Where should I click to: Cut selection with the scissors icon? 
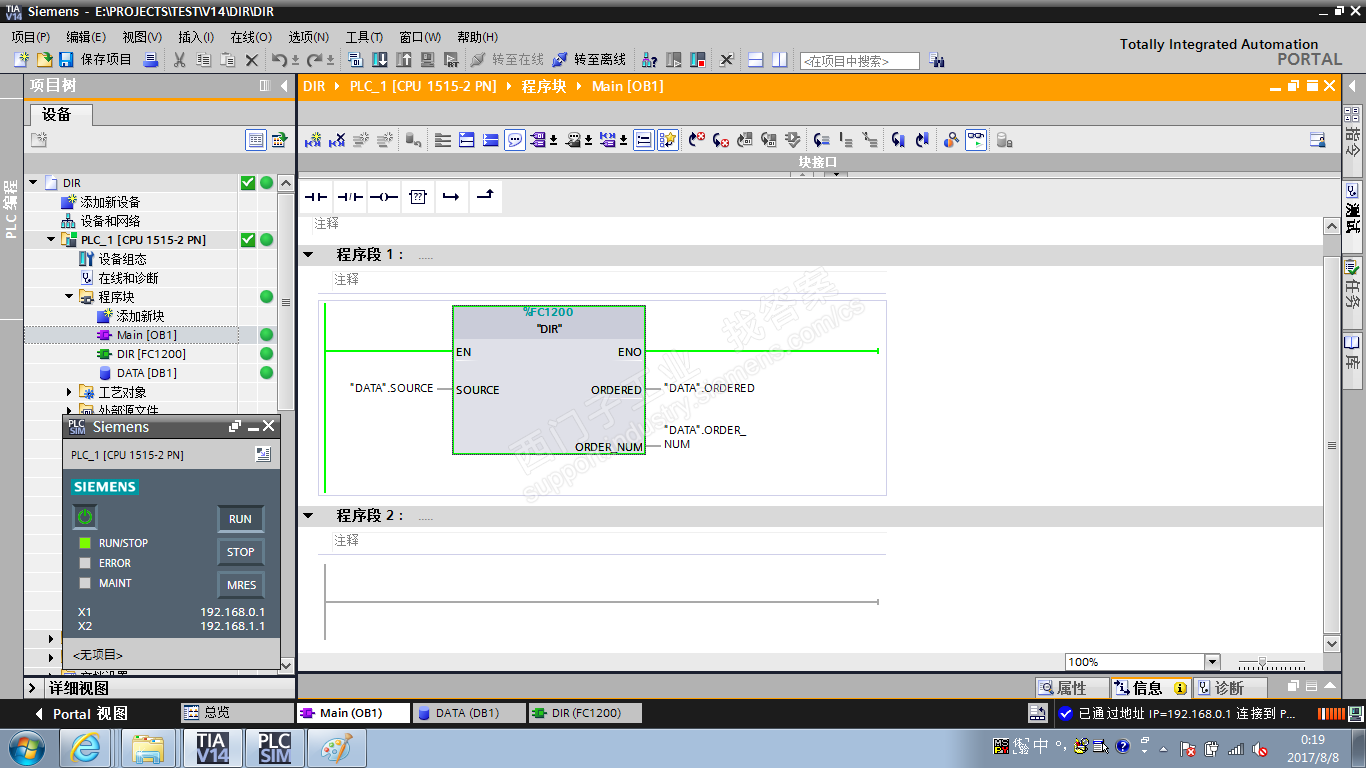click(x=180, y=60)
